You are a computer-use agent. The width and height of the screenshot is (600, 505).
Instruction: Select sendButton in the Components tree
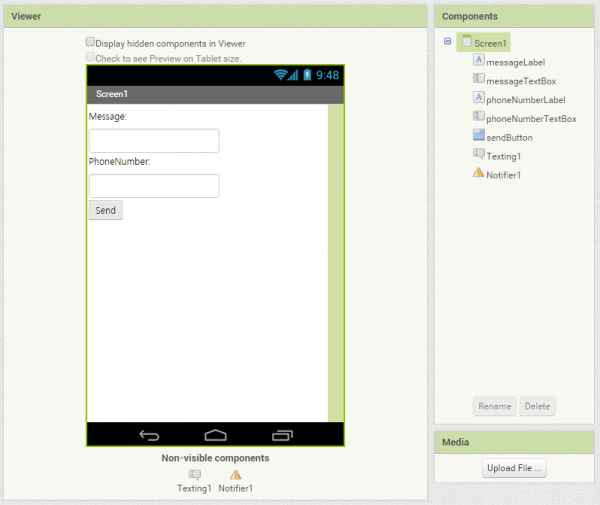pyautogui.click(x=509, y=138)
